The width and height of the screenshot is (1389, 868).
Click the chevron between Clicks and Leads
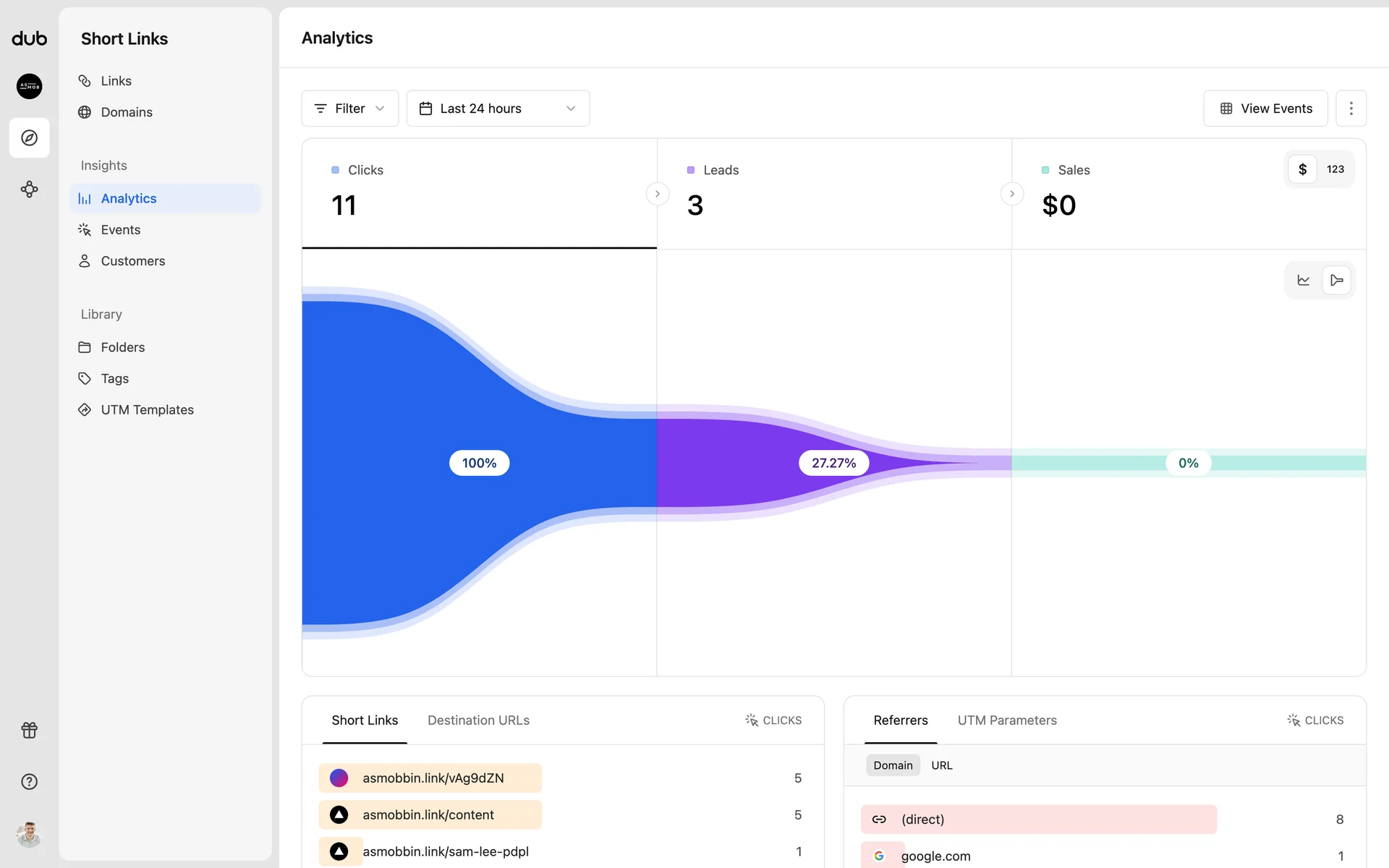point(657,194)
